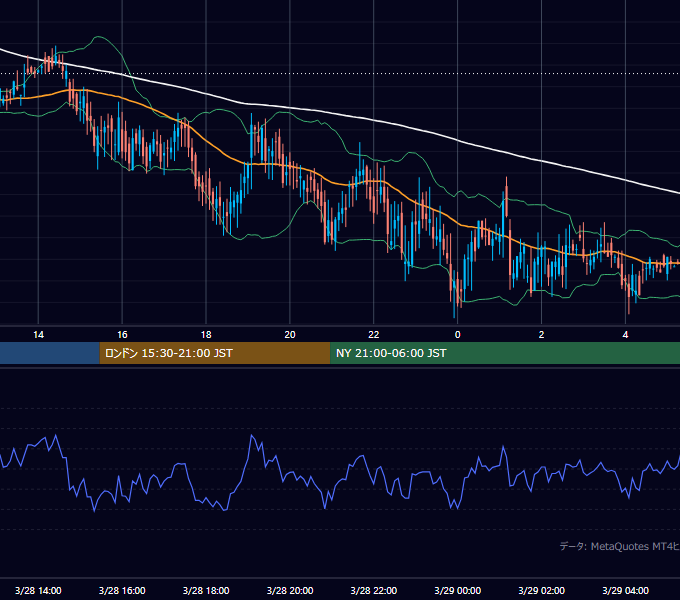Click the hour label 16 on chart axis

(x=122, y=335)
